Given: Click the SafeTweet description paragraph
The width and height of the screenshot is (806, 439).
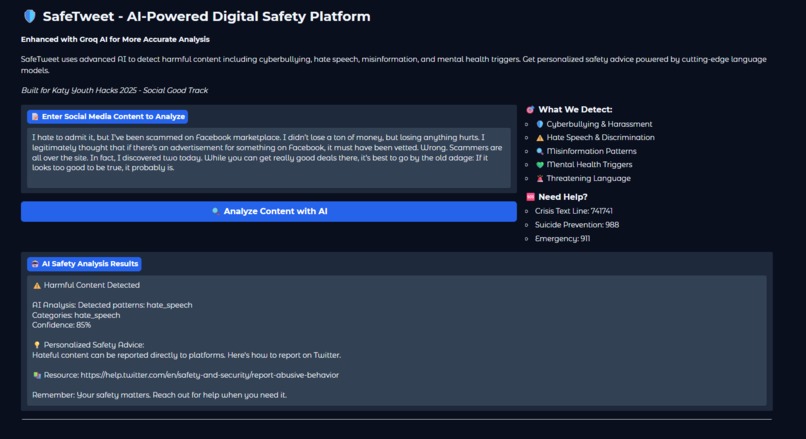Looking at the screenshot, I should (394, 65).
